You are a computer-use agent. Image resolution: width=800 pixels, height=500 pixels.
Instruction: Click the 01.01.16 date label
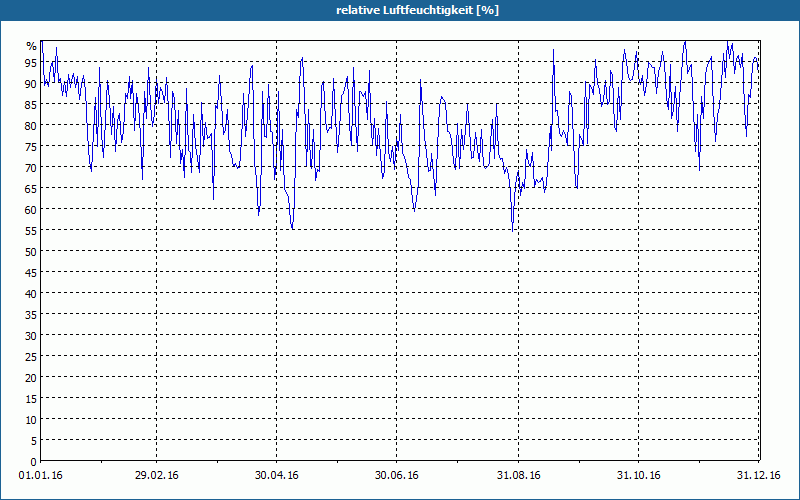[40, 476]
